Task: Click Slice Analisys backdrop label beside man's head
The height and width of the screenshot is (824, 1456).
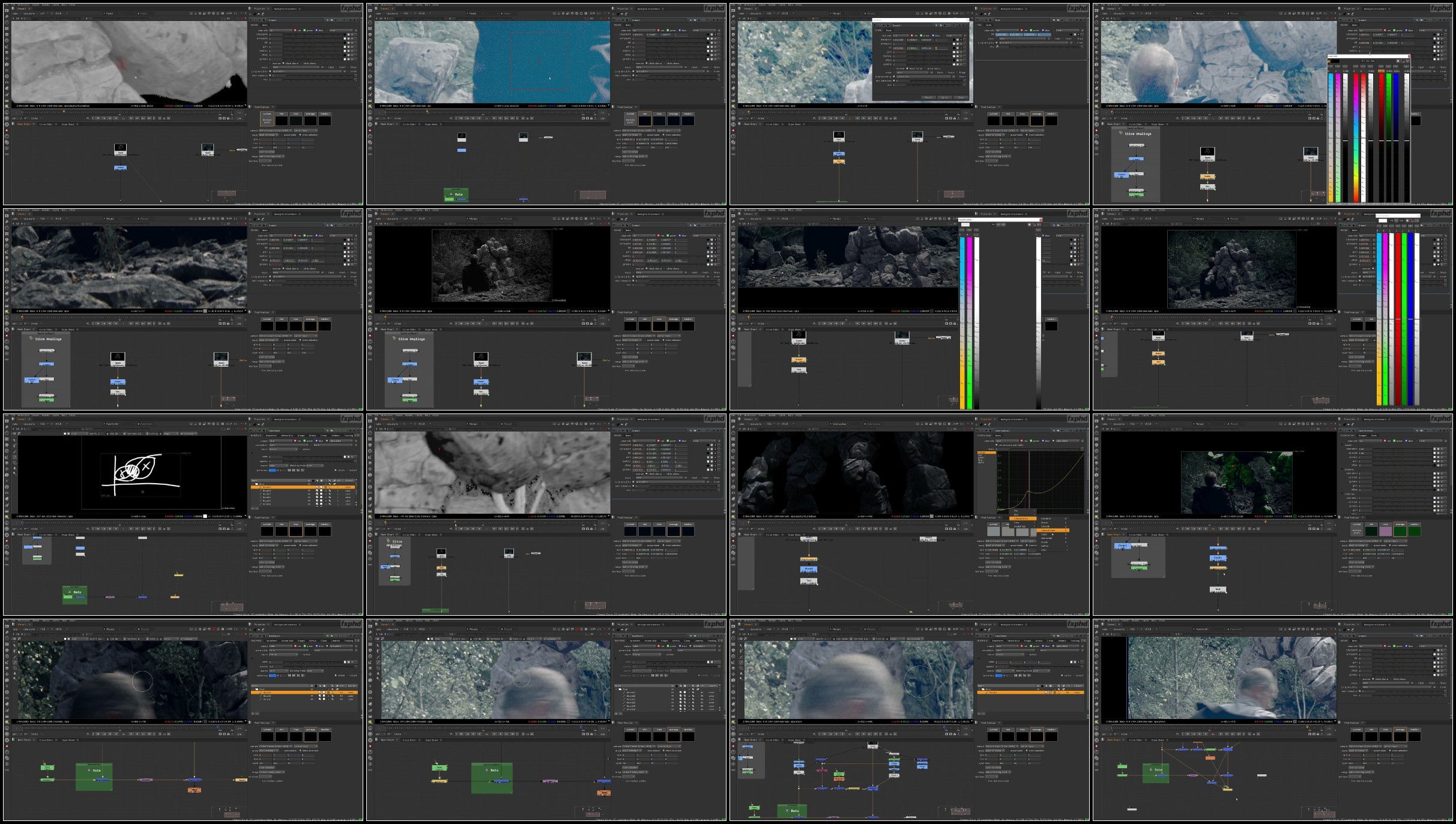Action: click(1138, 134)
